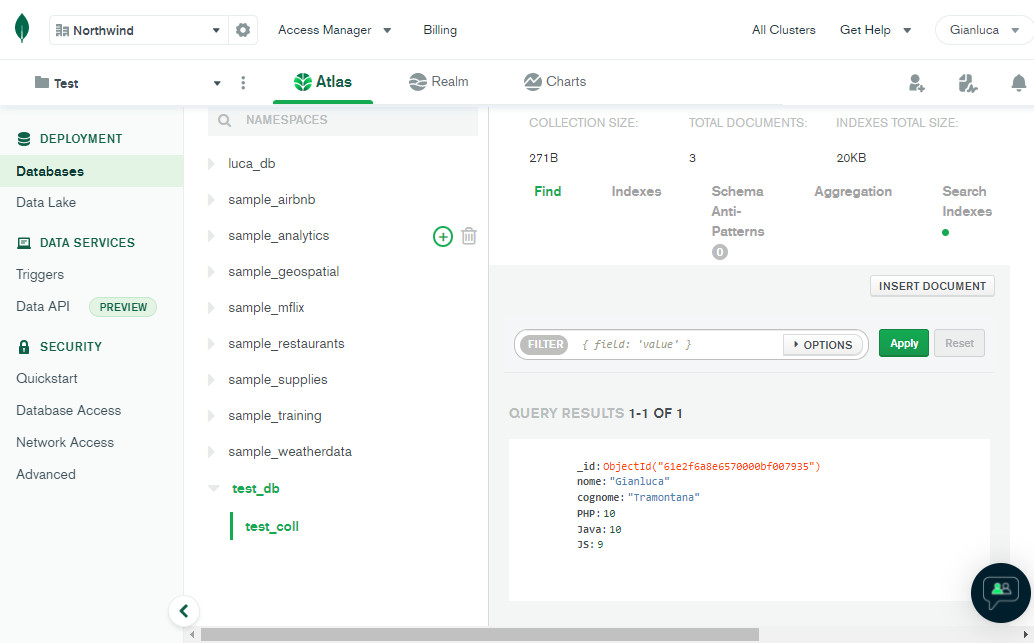Expand the sample_supplies database

[211, 380]
